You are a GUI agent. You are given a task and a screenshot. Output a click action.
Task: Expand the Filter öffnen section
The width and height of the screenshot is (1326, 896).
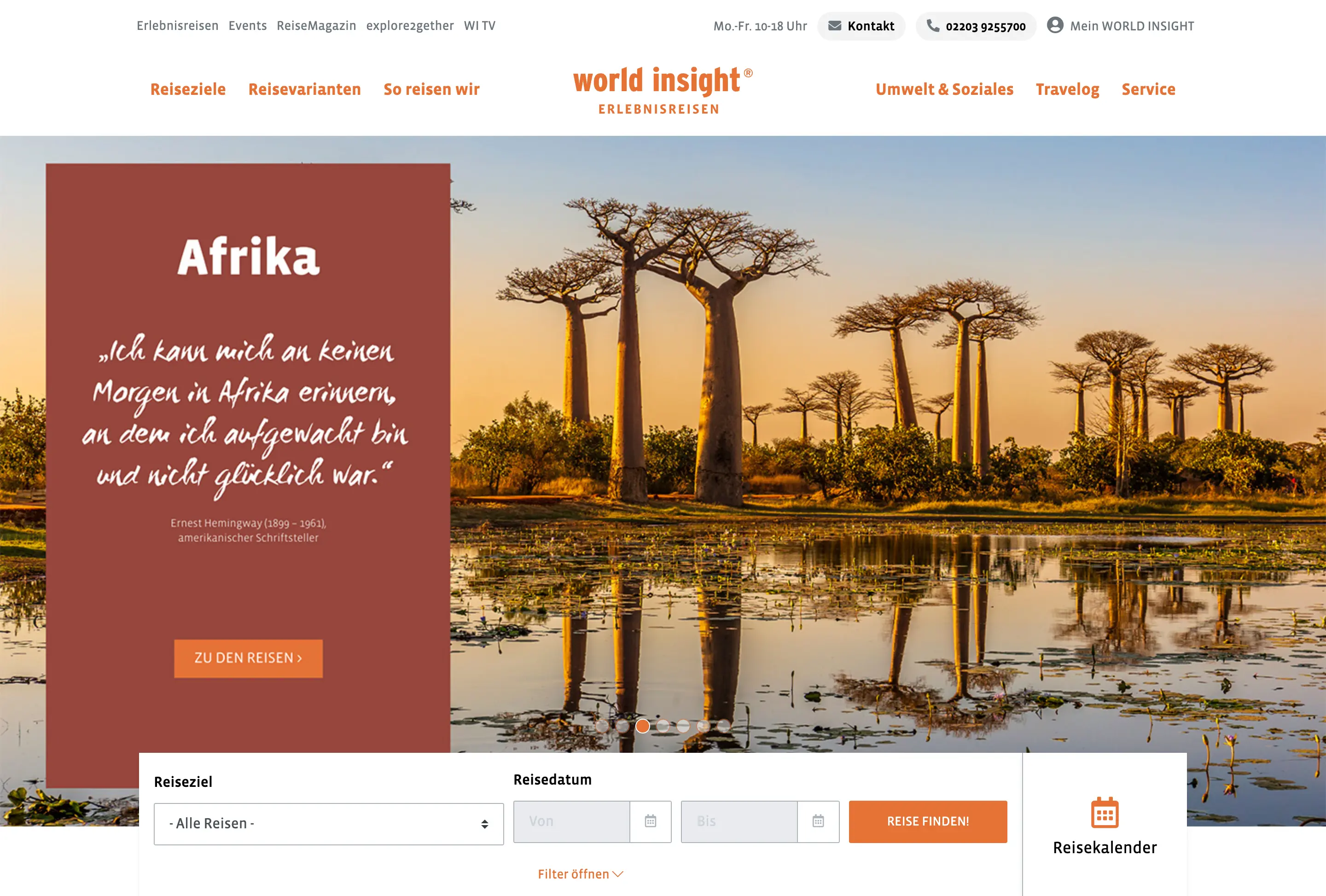(x=580, y=874)
